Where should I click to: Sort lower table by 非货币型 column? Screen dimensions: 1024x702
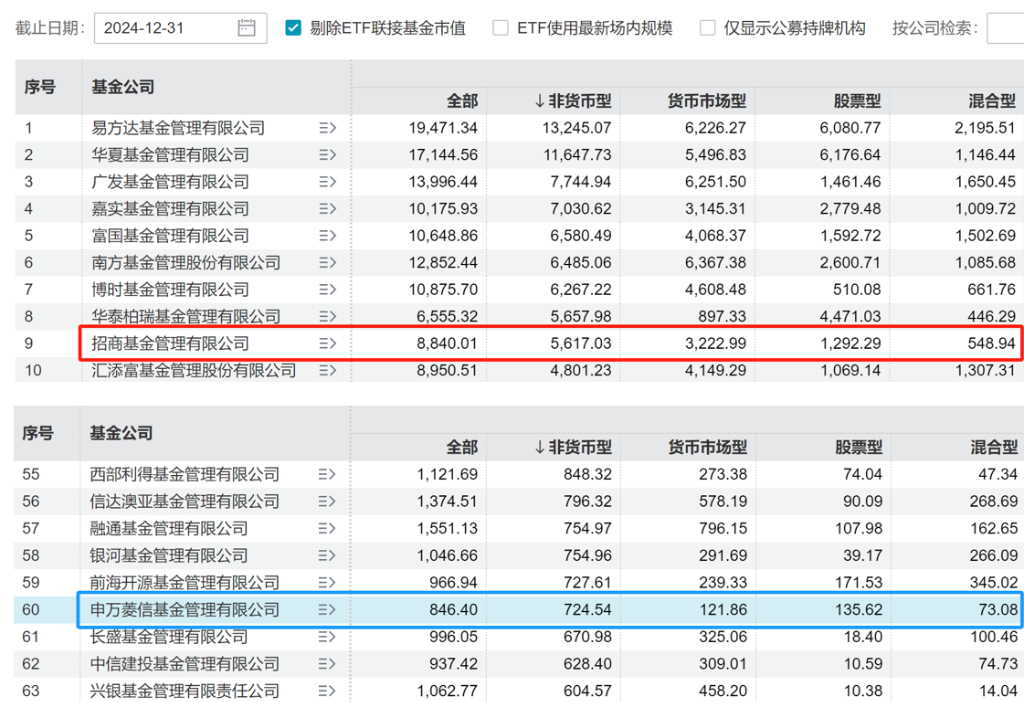(x=573, y=447)
